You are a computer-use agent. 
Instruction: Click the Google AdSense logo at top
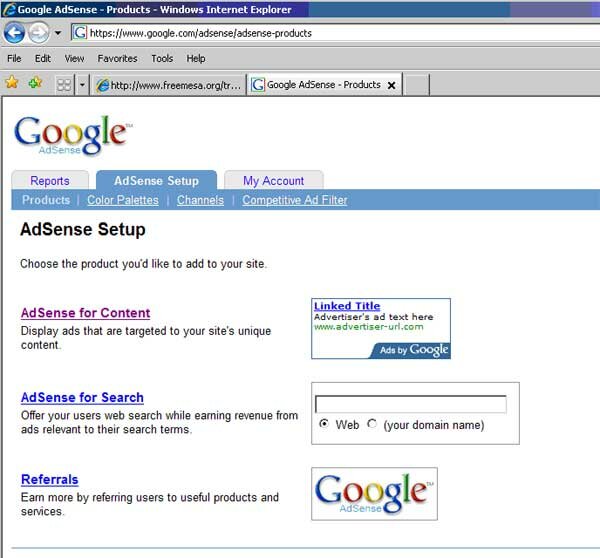(73, 135)
